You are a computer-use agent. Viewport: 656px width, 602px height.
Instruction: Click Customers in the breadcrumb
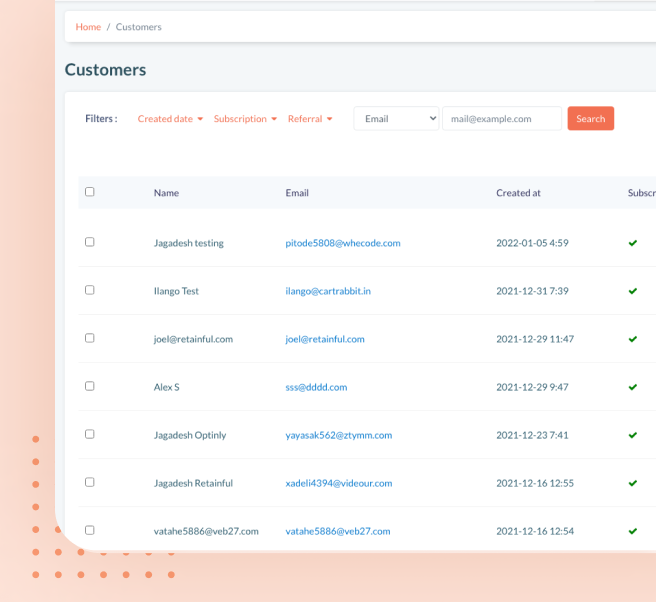coord(138,27)
